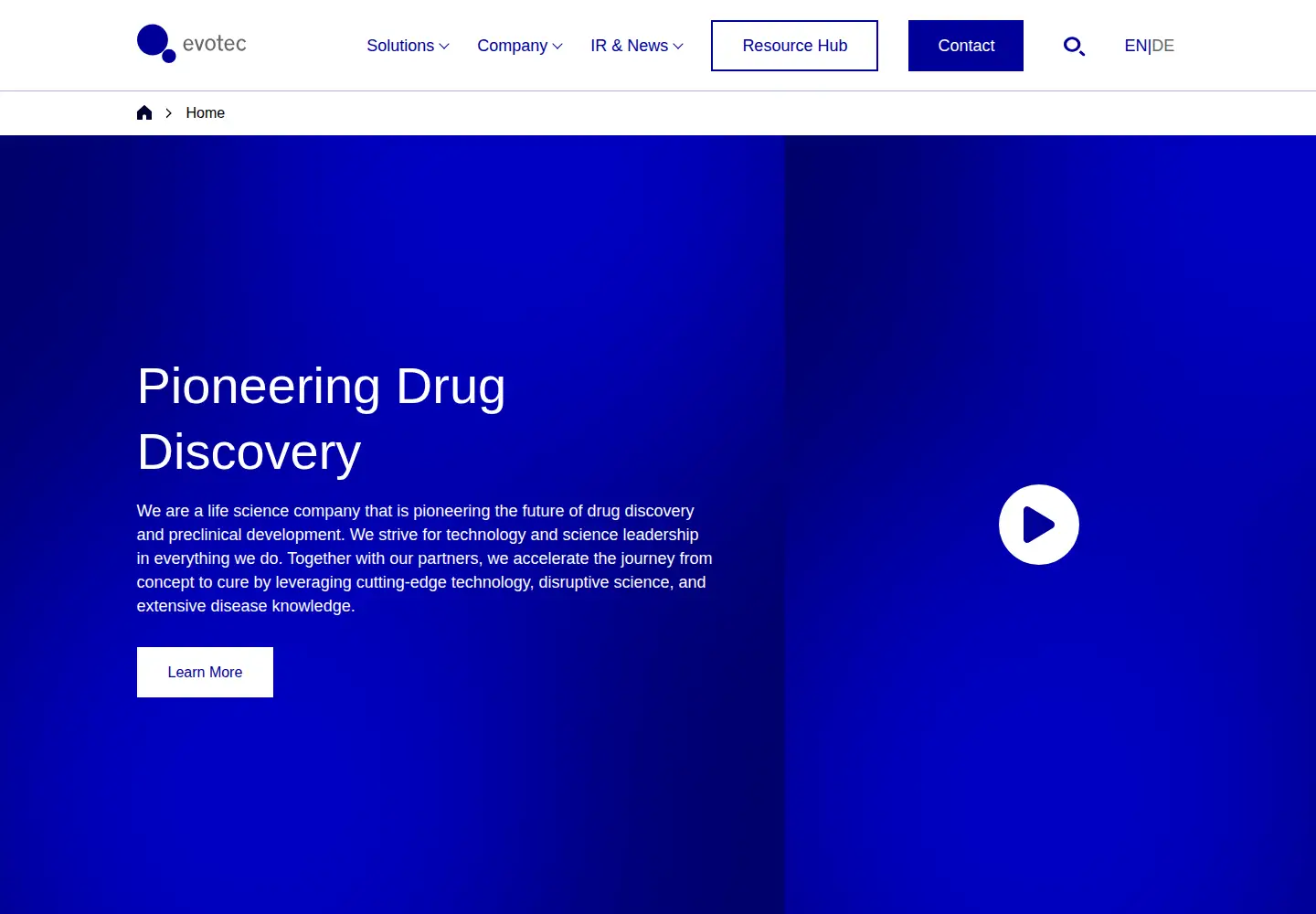Expand the Solutions menu
This screenshot has width=1316, height=914.
pyautogui.click(x=408, y=46)
